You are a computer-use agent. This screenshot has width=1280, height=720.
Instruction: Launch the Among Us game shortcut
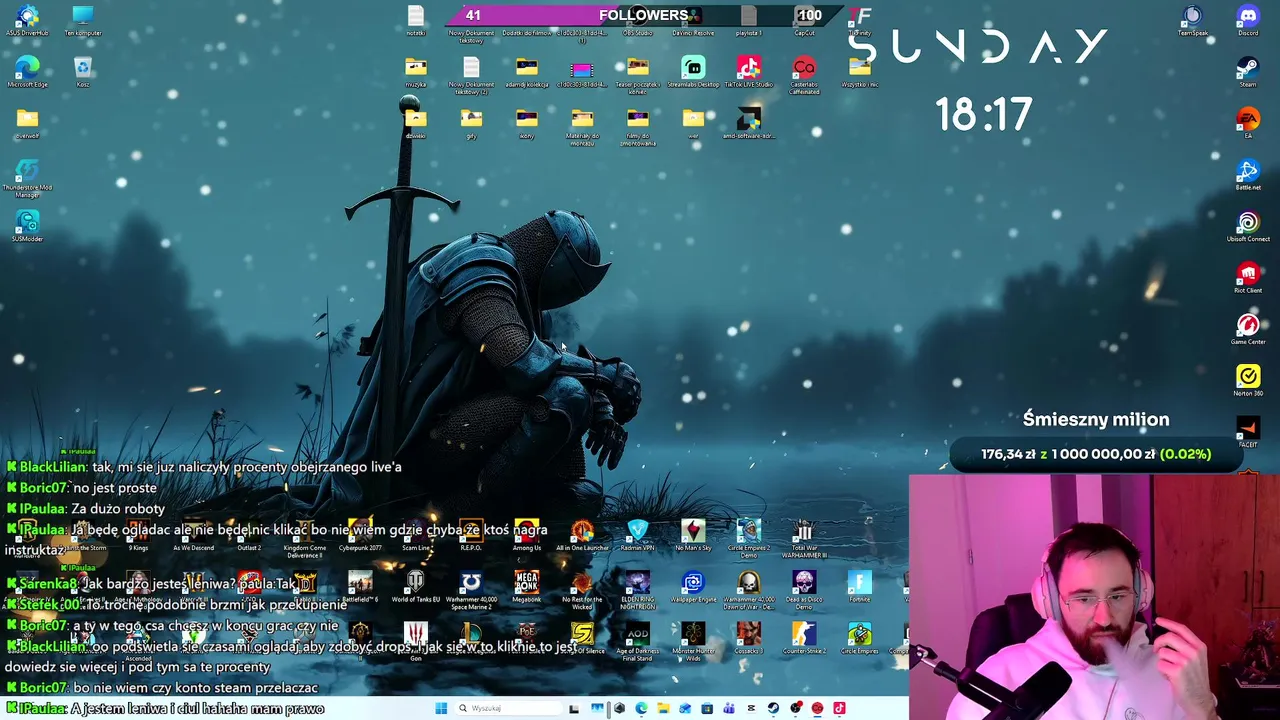point(526,535)
